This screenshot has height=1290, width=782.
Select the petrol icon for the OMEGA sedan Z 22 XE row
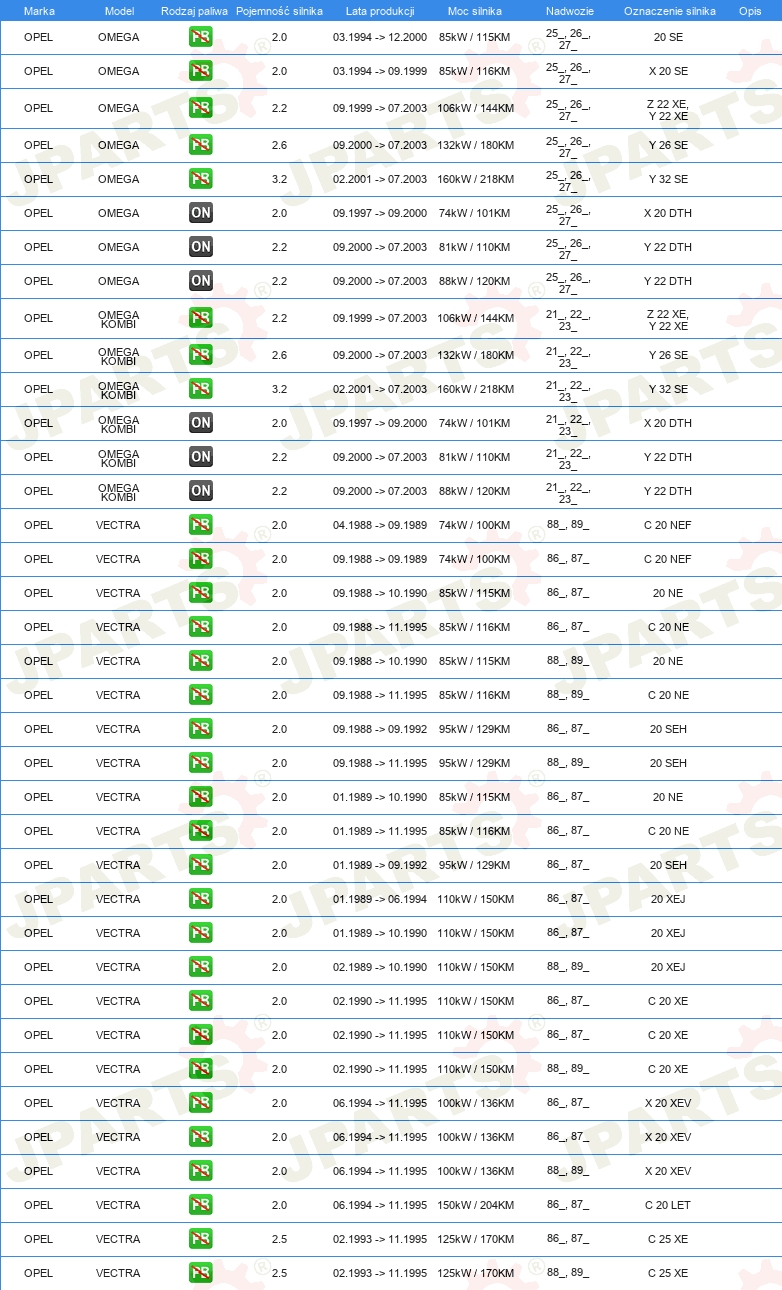tap(201, 108)
